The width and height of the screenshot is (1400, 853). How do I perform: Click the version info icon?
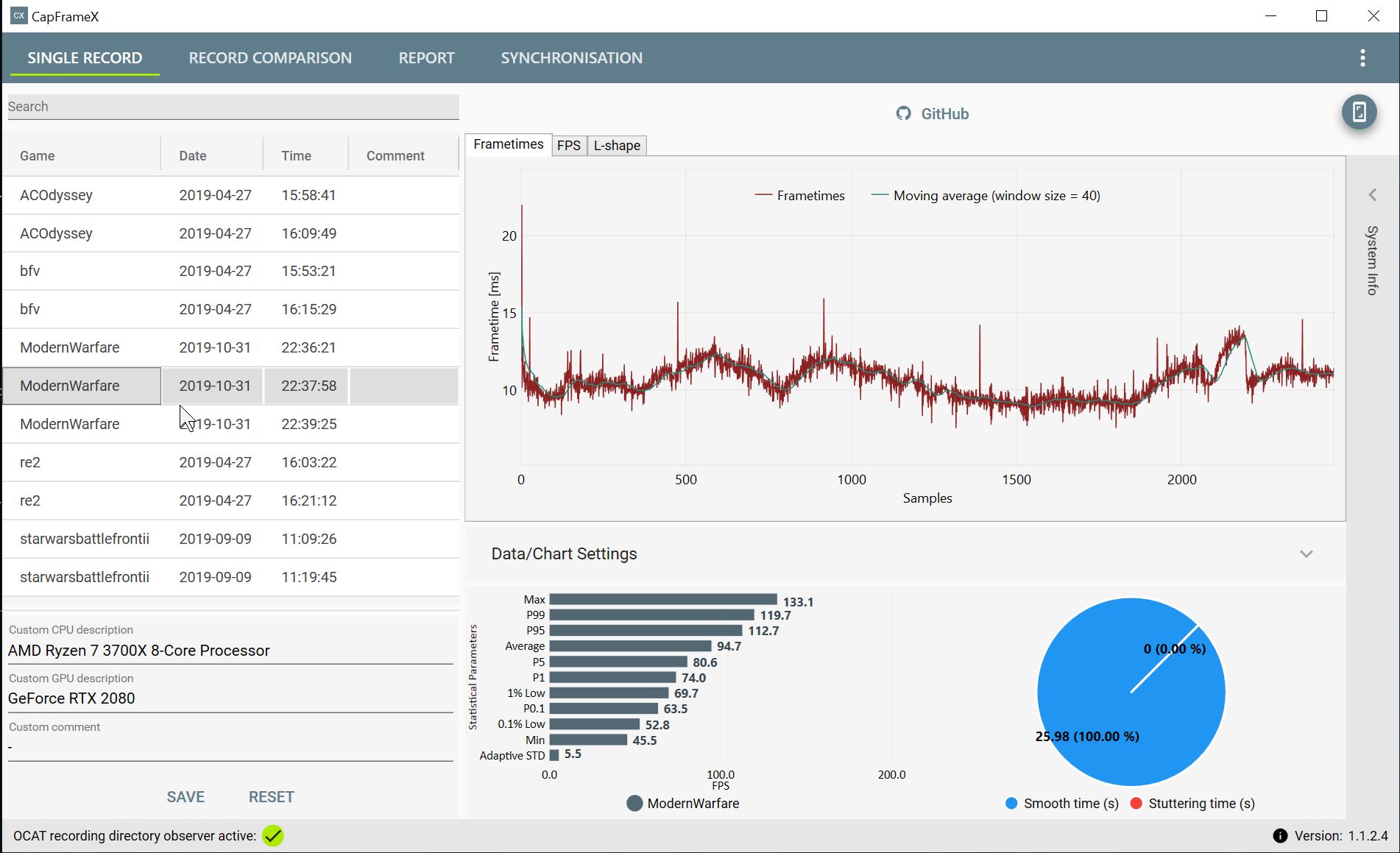coord(1280,836)
